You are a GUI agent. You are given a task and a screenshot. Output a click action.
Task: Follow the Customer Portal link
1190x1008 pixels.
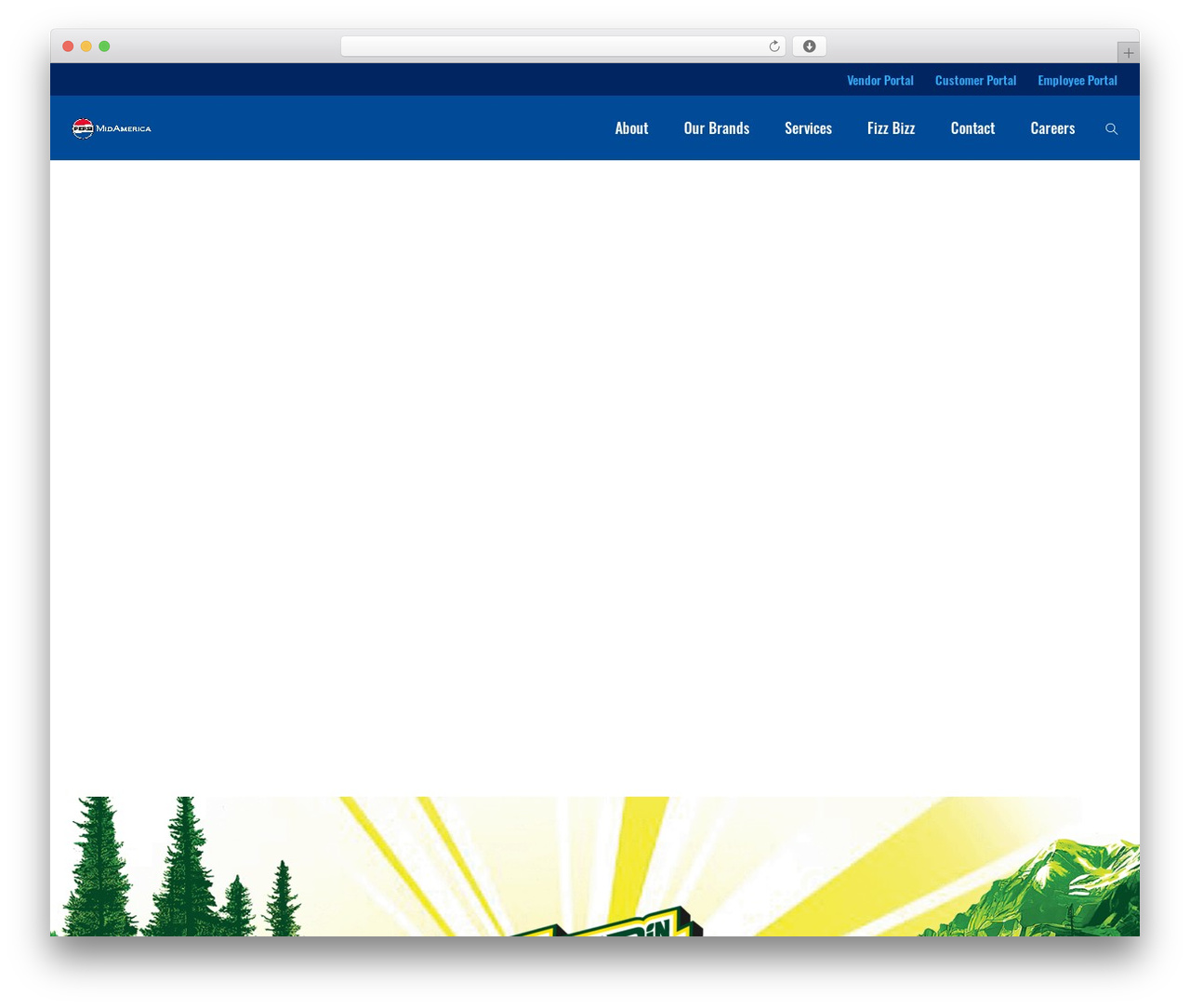click(975, 81)
